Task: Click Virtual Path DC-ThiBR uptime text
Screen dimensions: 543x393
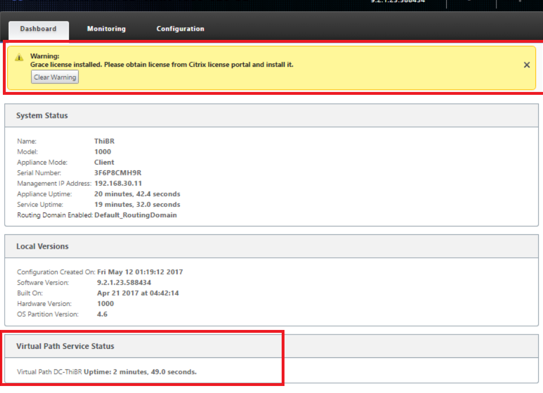Action: (x=107, y=372)
